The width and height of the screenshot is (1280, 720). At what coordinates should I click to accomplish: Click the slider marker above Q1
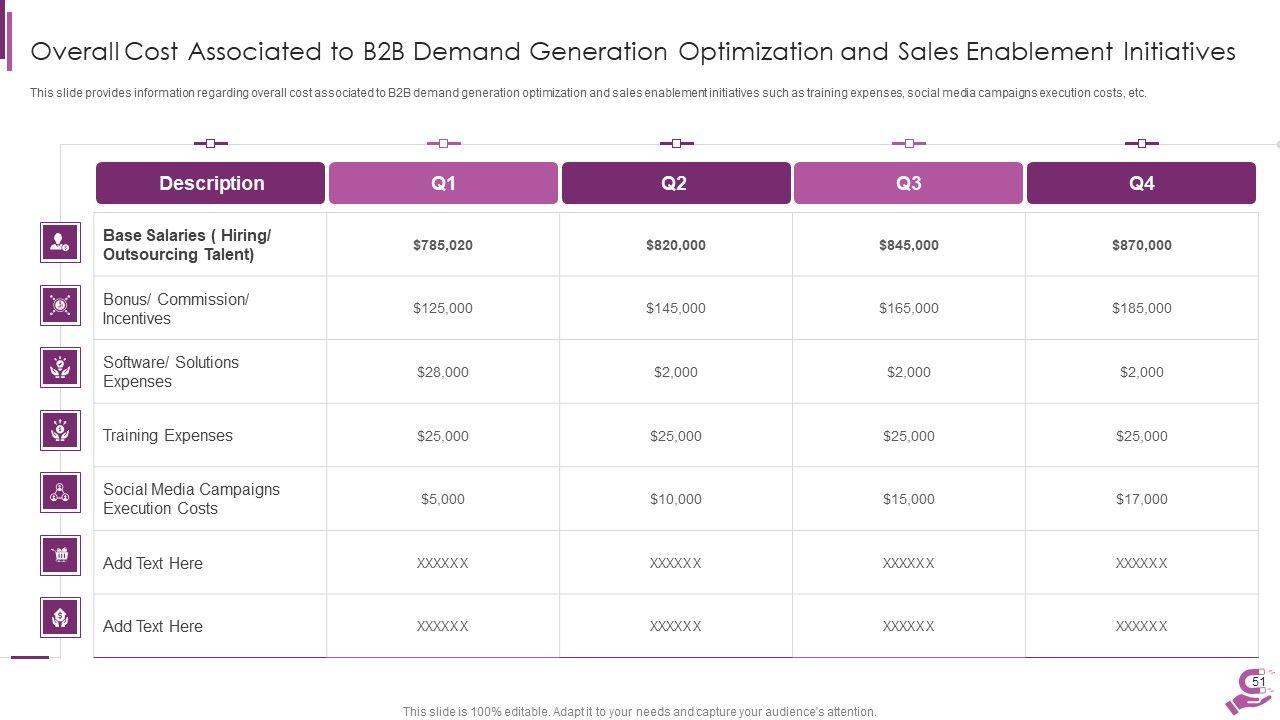[444, 144]
